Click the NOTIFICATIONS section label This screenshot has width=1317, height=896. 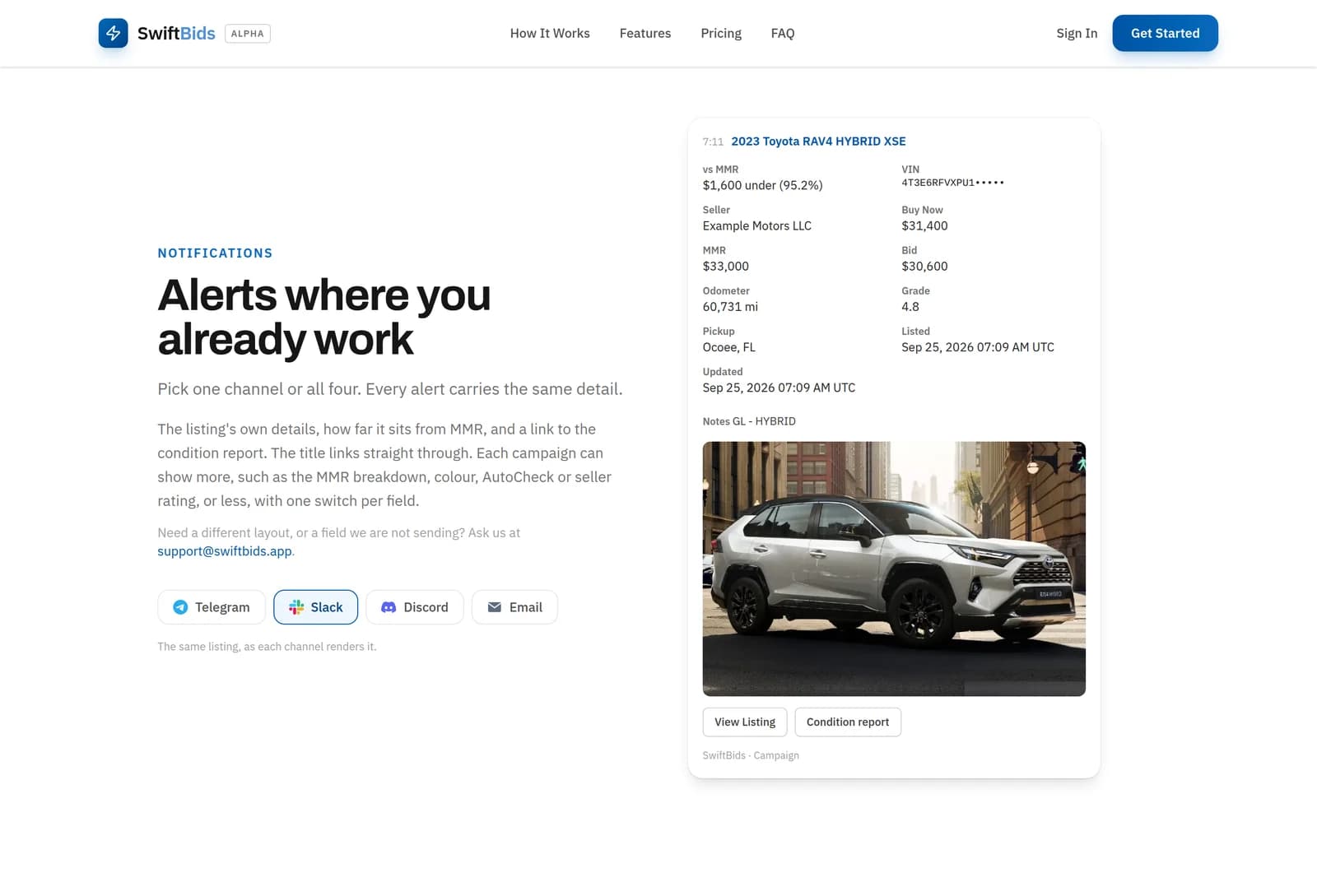[215, 253]
